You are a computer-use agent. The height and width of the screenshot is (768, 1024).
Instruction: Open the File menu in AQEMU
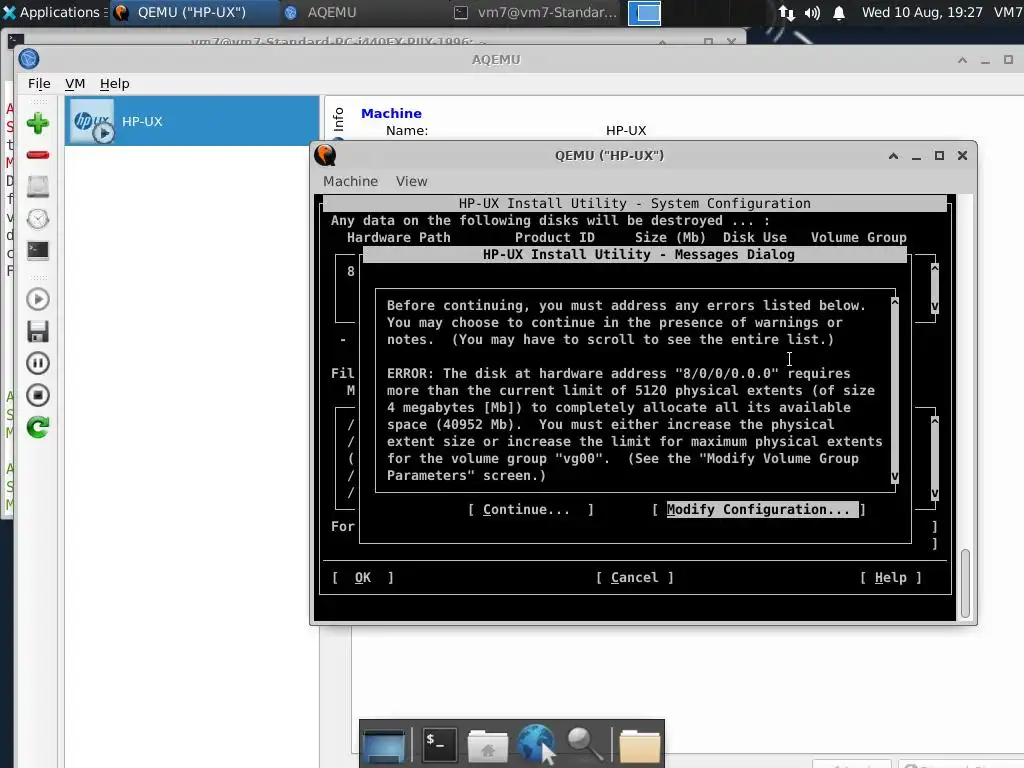(x=39, y=84)
